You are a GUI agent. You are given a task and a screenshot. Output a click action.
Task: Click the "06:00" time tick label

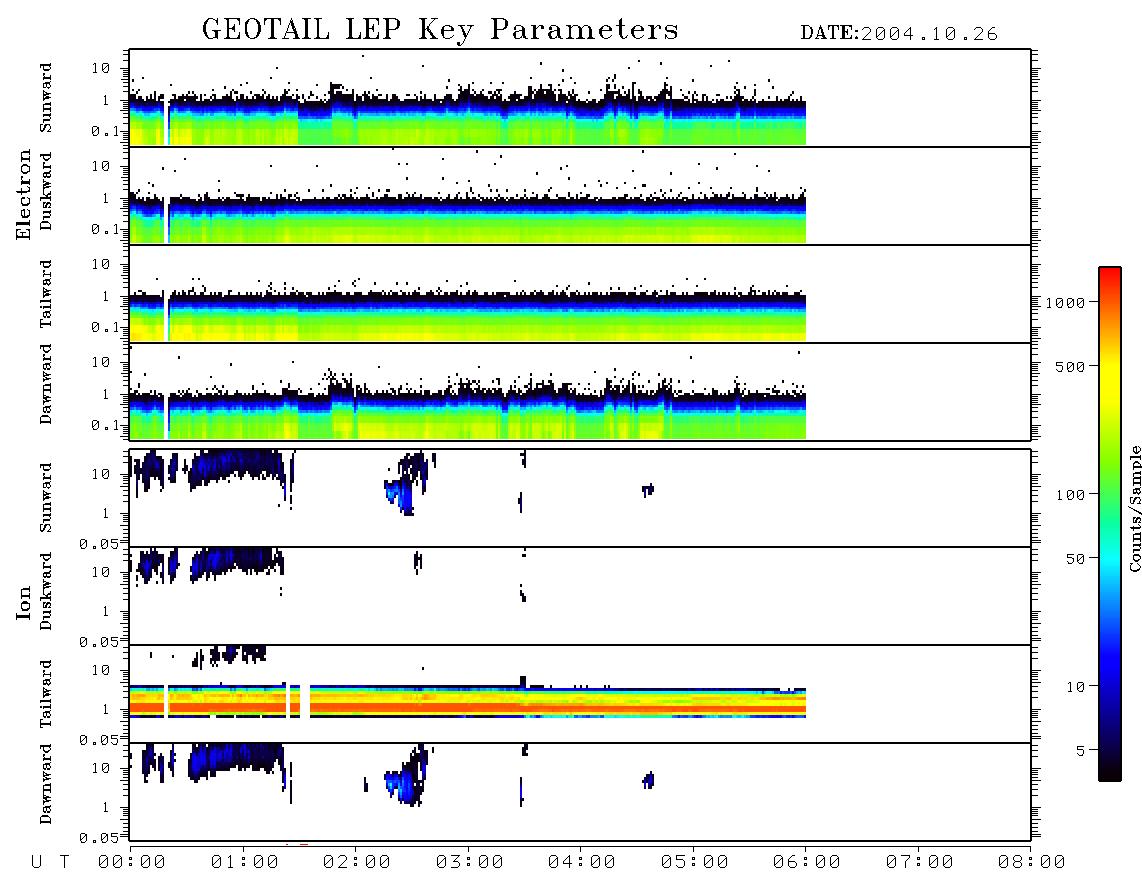click(807, 863)
